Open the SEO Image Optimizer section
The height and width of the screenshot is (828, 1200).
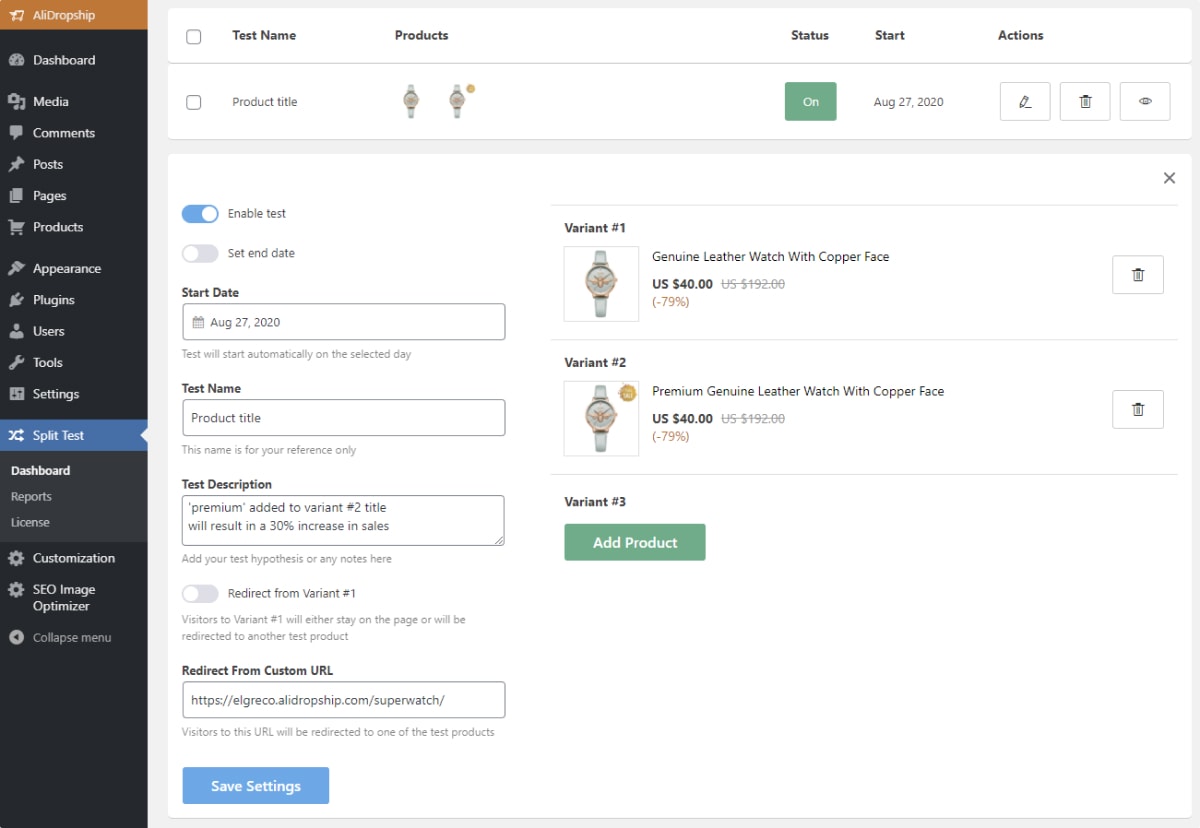click(65, 596)
